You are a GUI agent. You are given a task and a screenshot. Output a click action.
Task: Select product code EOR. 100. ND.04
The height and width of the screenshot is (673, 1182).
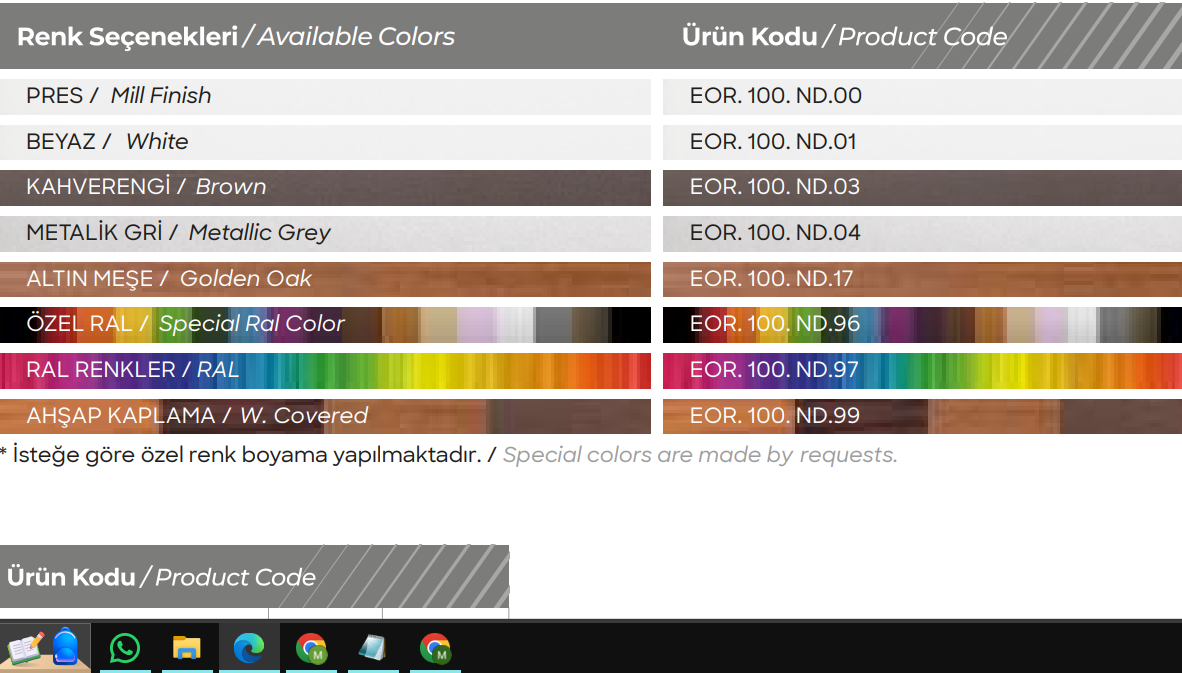click(x=775, y=233)
